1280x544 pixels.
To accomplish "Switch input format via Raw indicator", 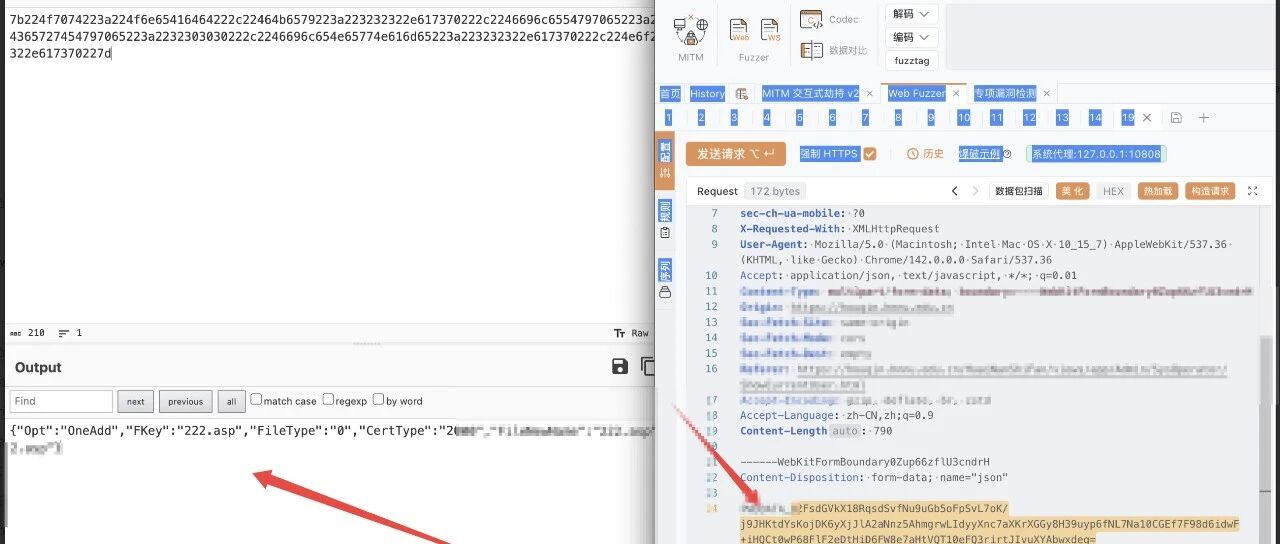I will click(632, 333).
